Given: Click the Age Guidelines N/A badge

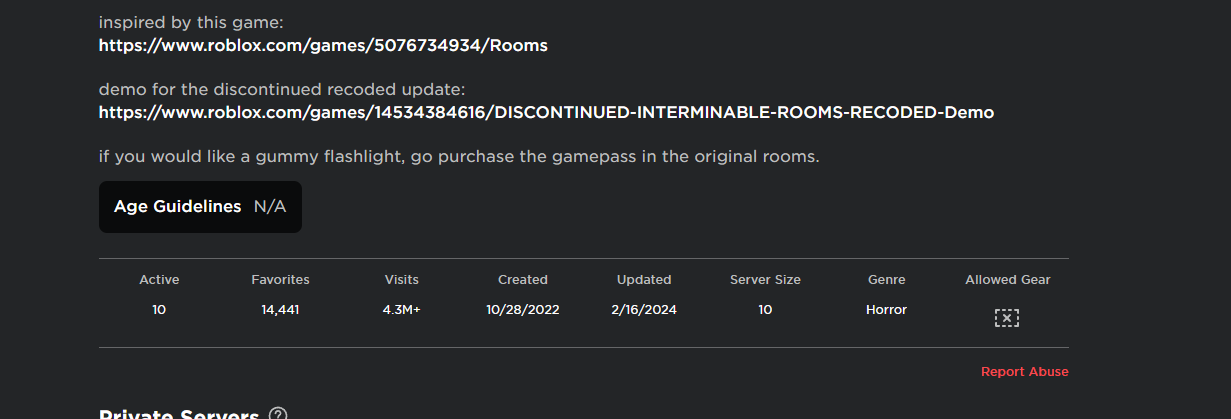Looking at the screenshot, I should (x=200, y=207).
